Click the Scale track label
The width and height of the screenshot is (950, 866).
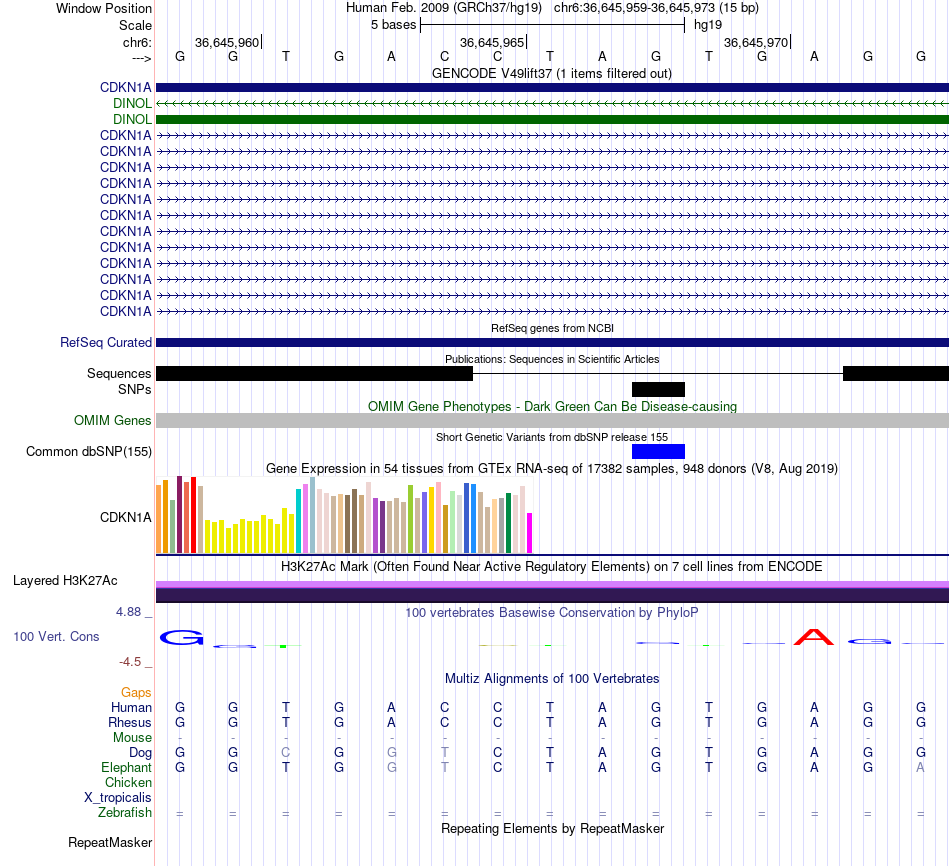point(135,25)
